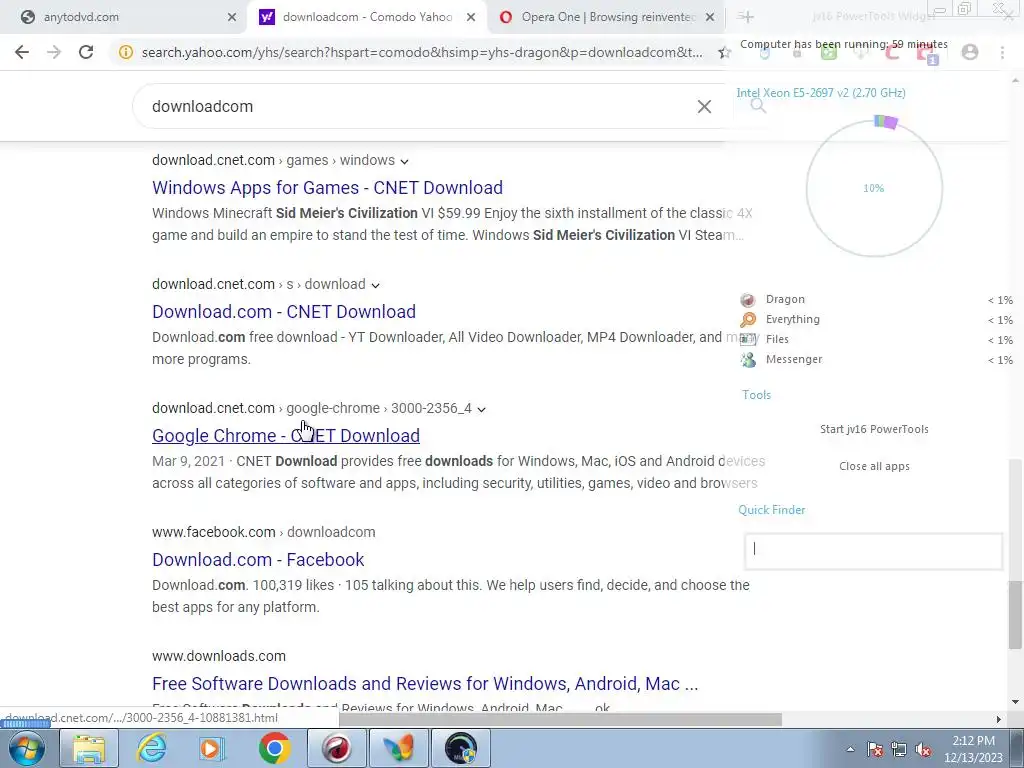Screen dimensions: 1024x768
Task: Click Close all apps in widget
Action: 874,466
